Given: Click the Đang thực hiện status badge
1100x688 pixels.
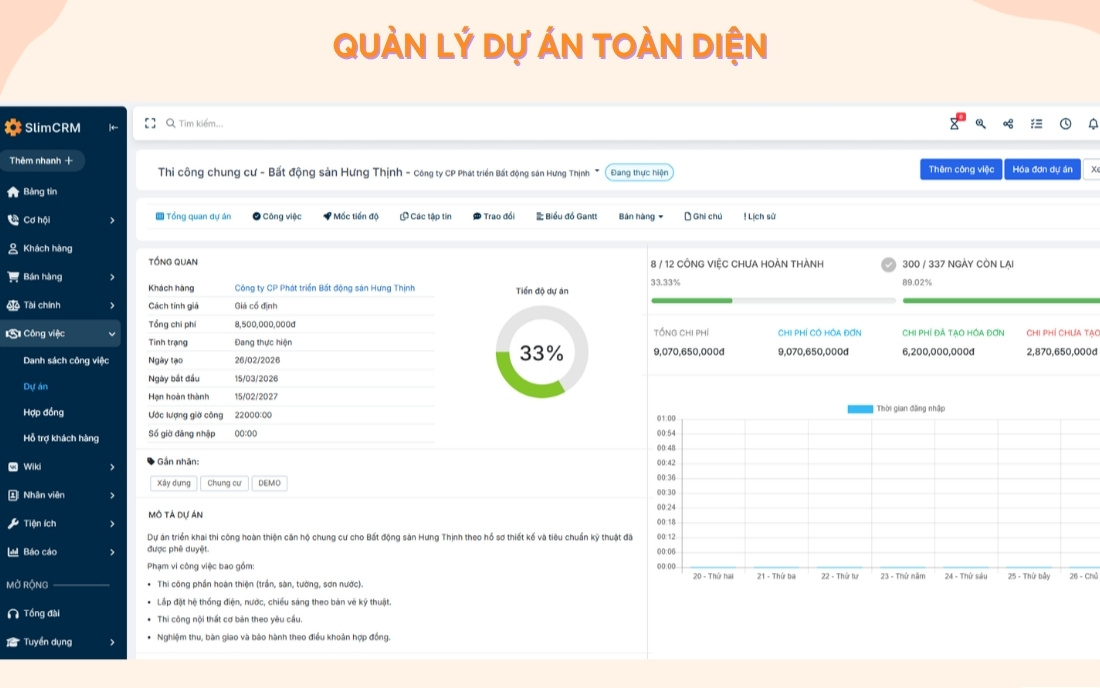Looking at the screenshot, I should pos(639,173).
